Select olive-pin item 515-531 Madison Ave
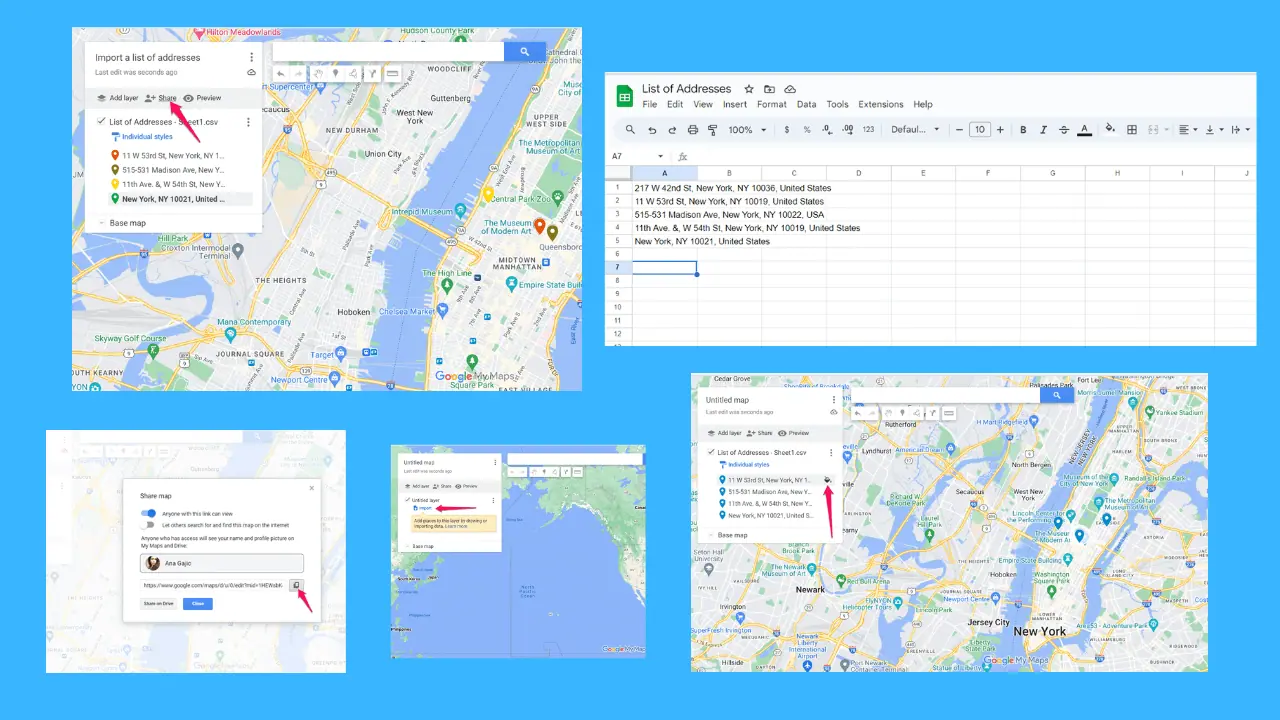 tap(168, 170)
